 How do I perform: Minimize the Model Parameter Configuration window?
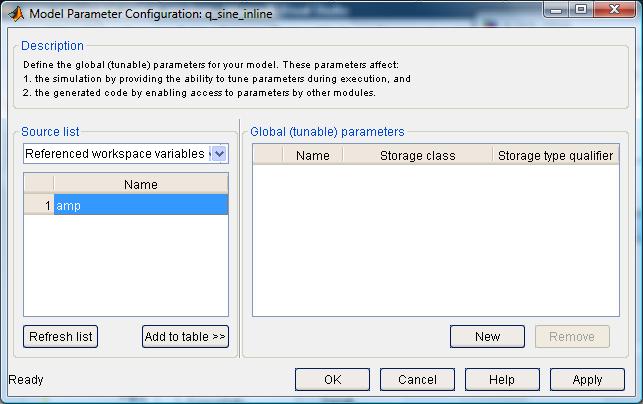(556, 9)
